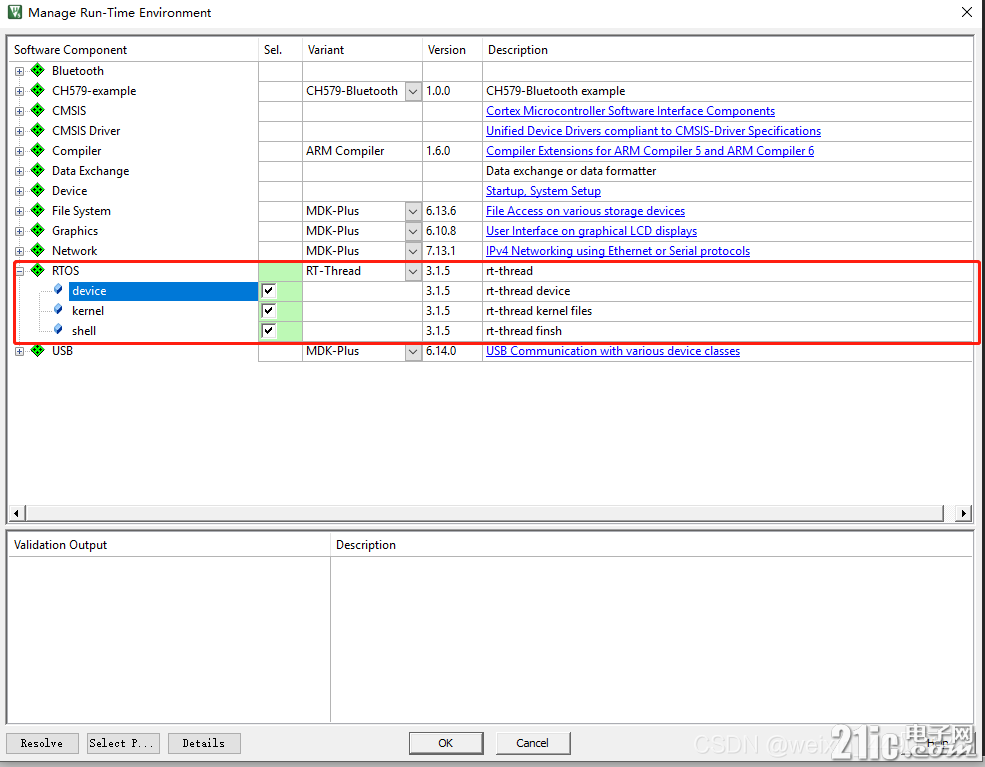Expand the CMSIS Driver tree node

click(19, 132)
